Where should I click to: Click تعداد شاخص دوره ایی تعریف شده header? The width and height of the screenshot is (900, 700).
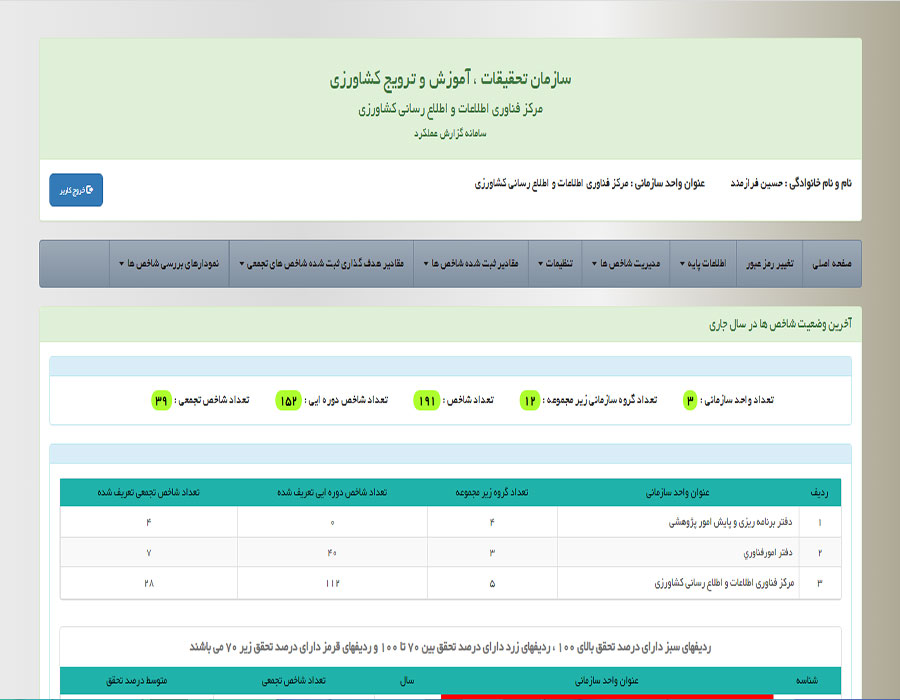point(332,492)
